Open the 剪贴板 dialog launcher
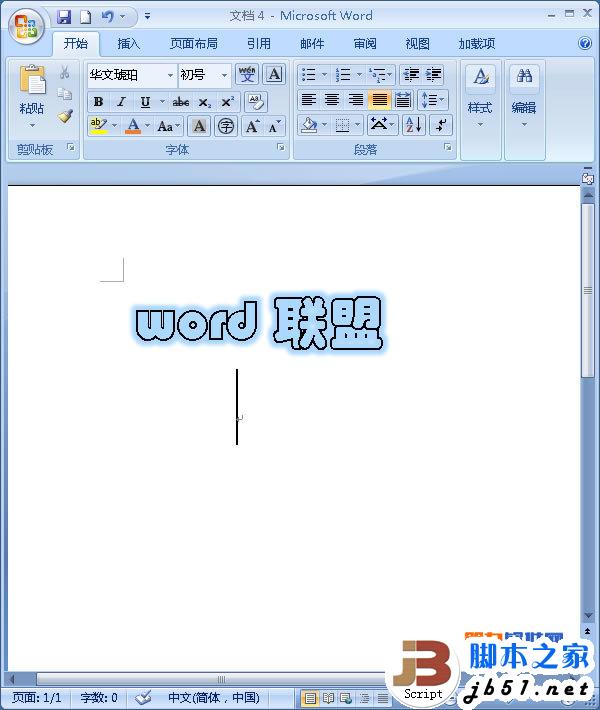 (71, 147)
